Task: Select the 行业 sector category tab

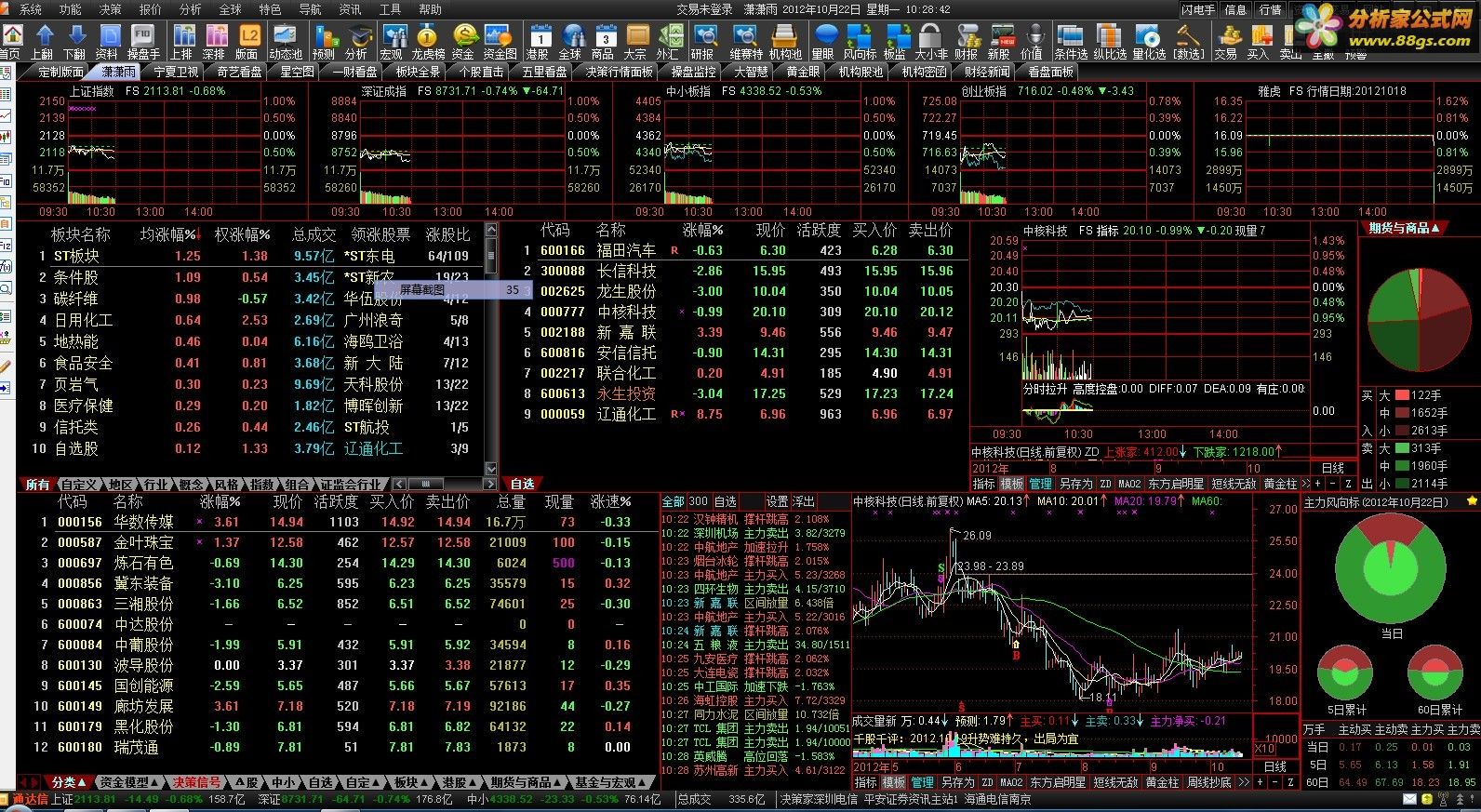Action: [x=154, y=485]
